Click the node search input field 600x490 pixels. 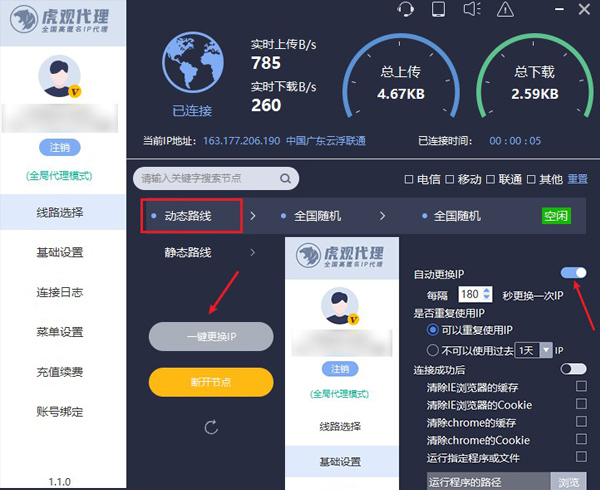pos(205,179)
